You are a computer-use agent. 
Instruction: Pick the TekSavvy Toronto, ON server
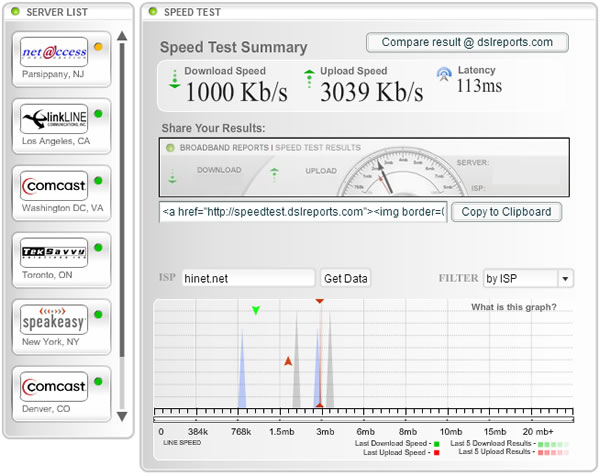[x=61, y=260]
